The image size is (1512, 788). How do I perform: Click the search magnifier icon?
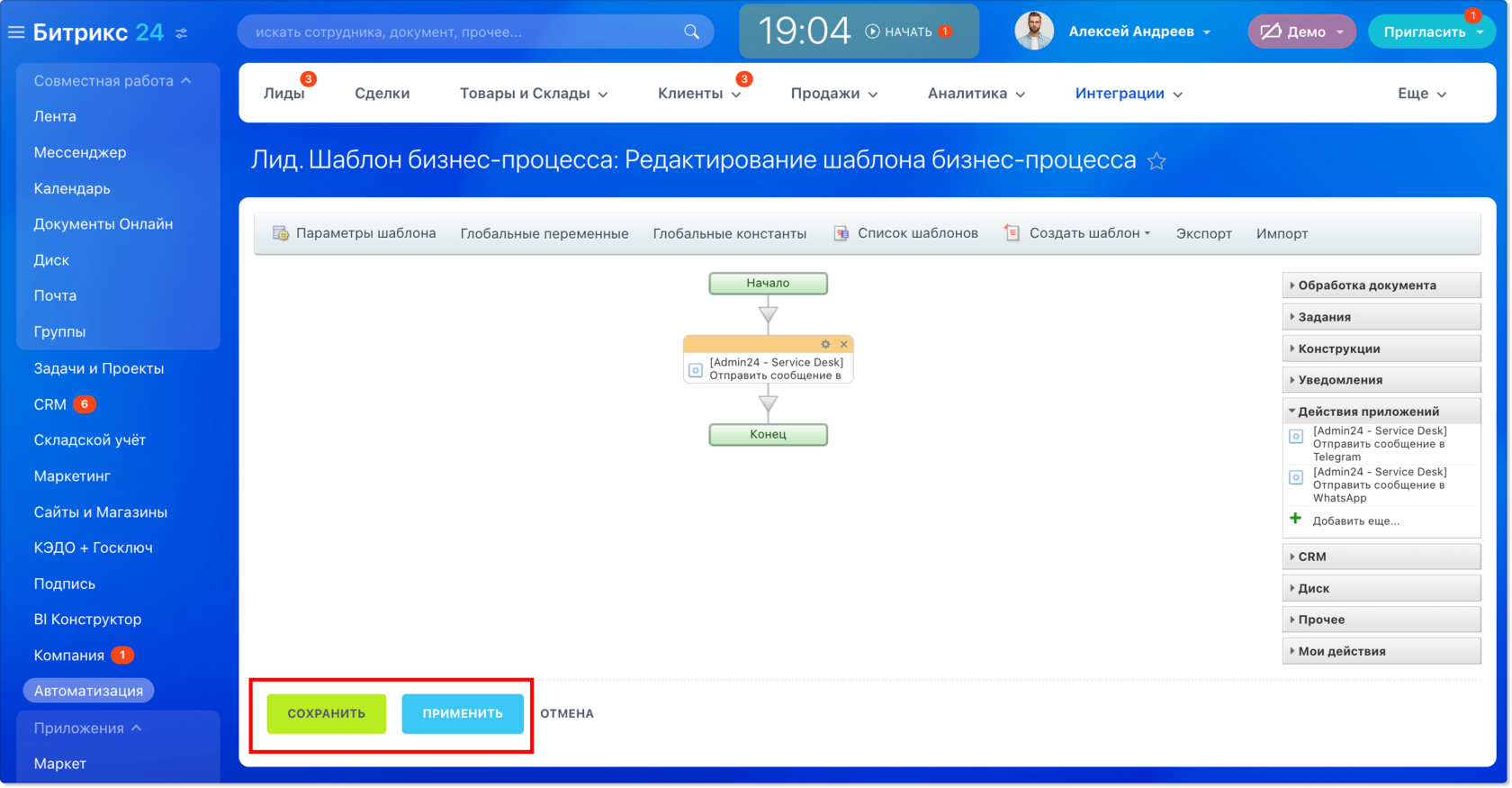point(691,32)
